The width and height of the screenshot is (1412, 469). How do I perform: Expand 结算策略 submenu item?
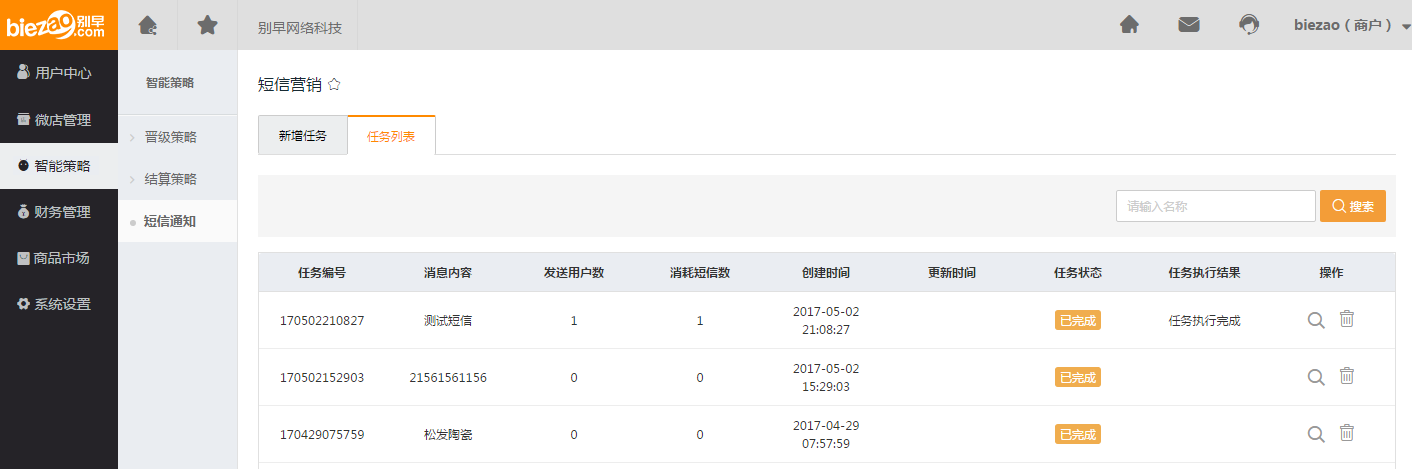pyautogui.click(x=170, y=179)
